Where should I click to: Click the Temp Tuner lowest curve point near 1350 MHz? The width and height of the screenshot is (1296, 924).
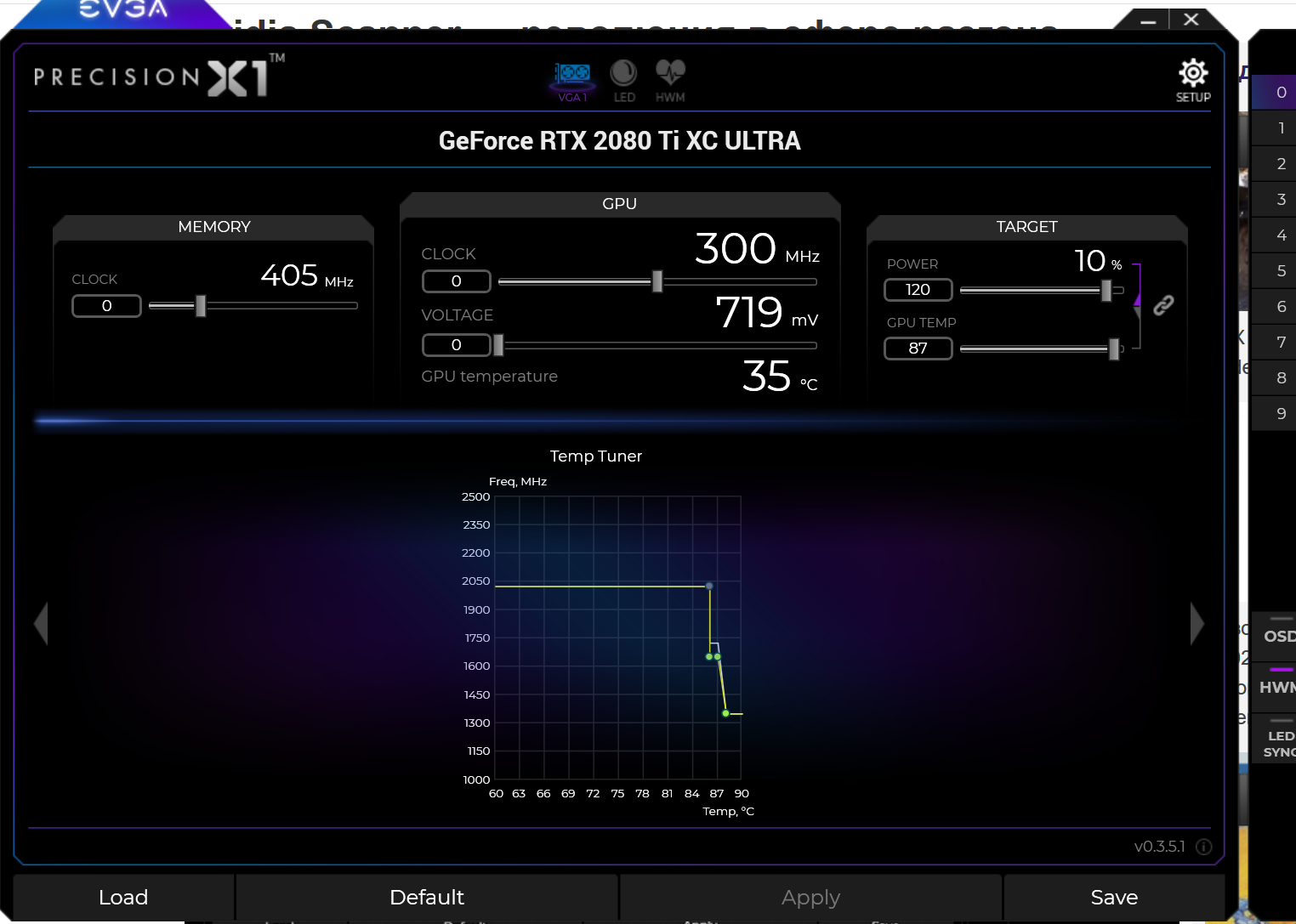(725, 713)
